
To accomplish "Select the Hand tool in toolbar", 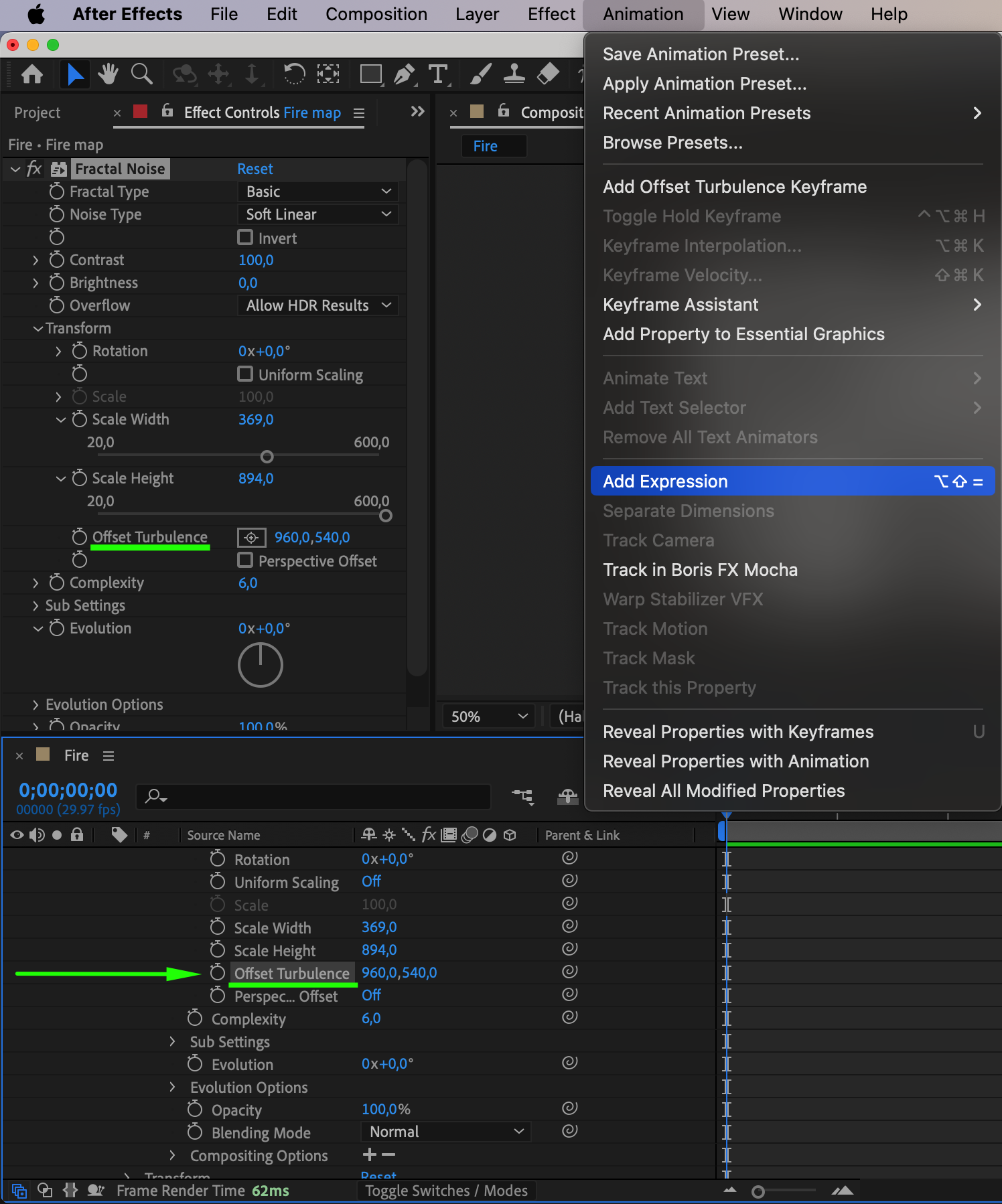I will click(x=108, y=74).
